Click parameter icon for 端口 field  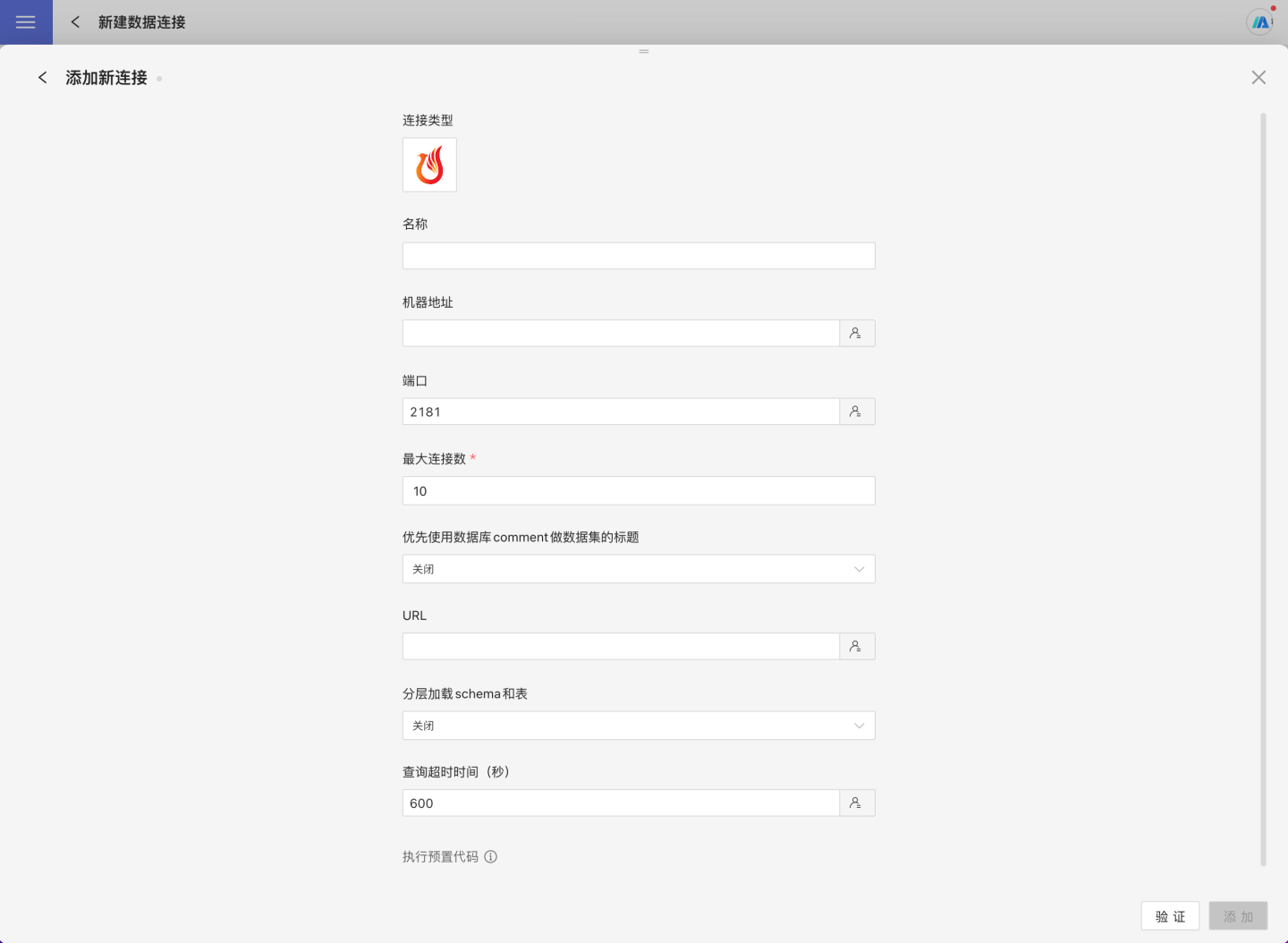856,412
